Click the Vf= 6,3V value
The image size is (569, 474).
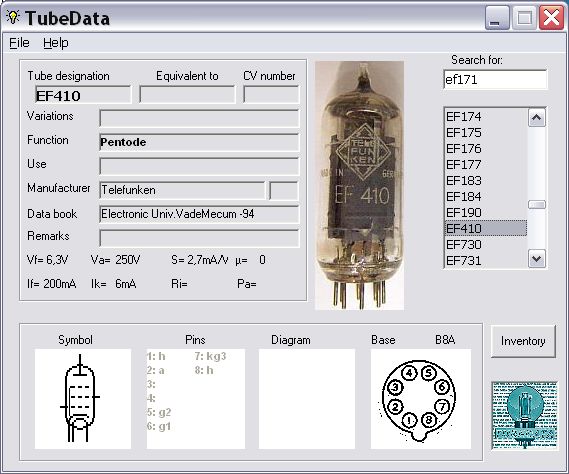click(x=47, y=260)
